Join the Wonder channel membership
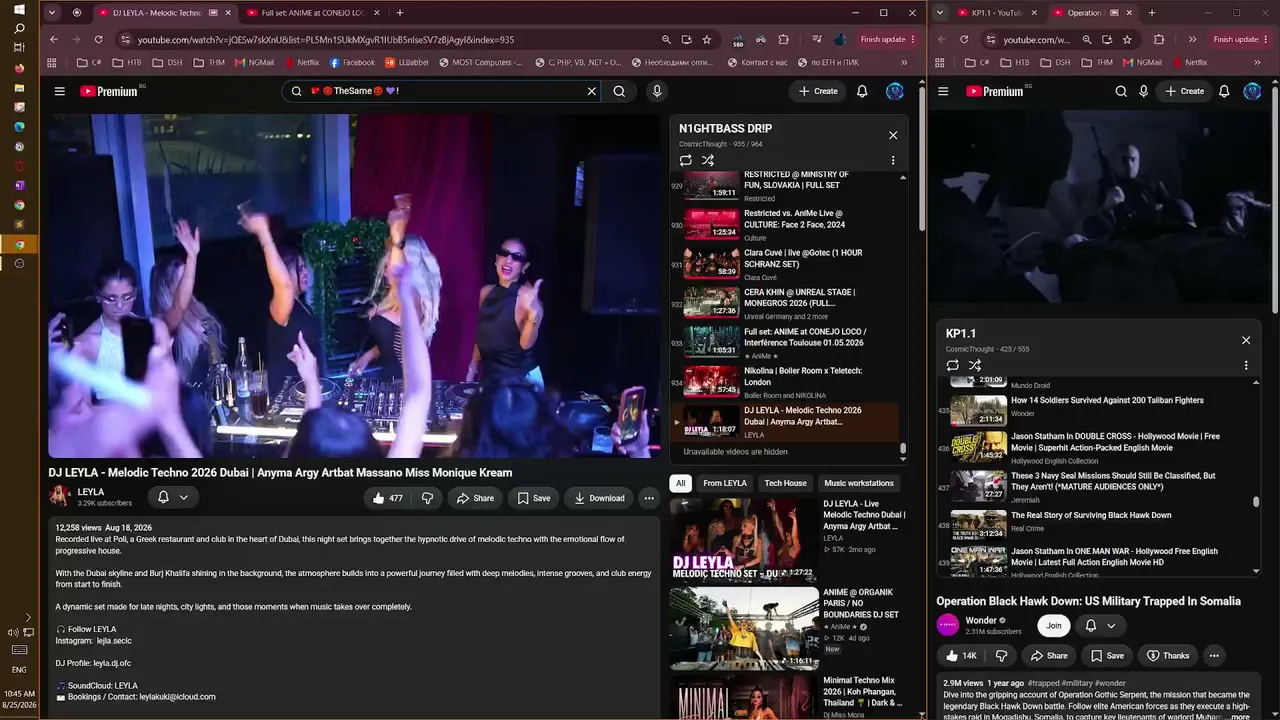The width and height of the screenshot is (1280, 720). coord(1054,626)
